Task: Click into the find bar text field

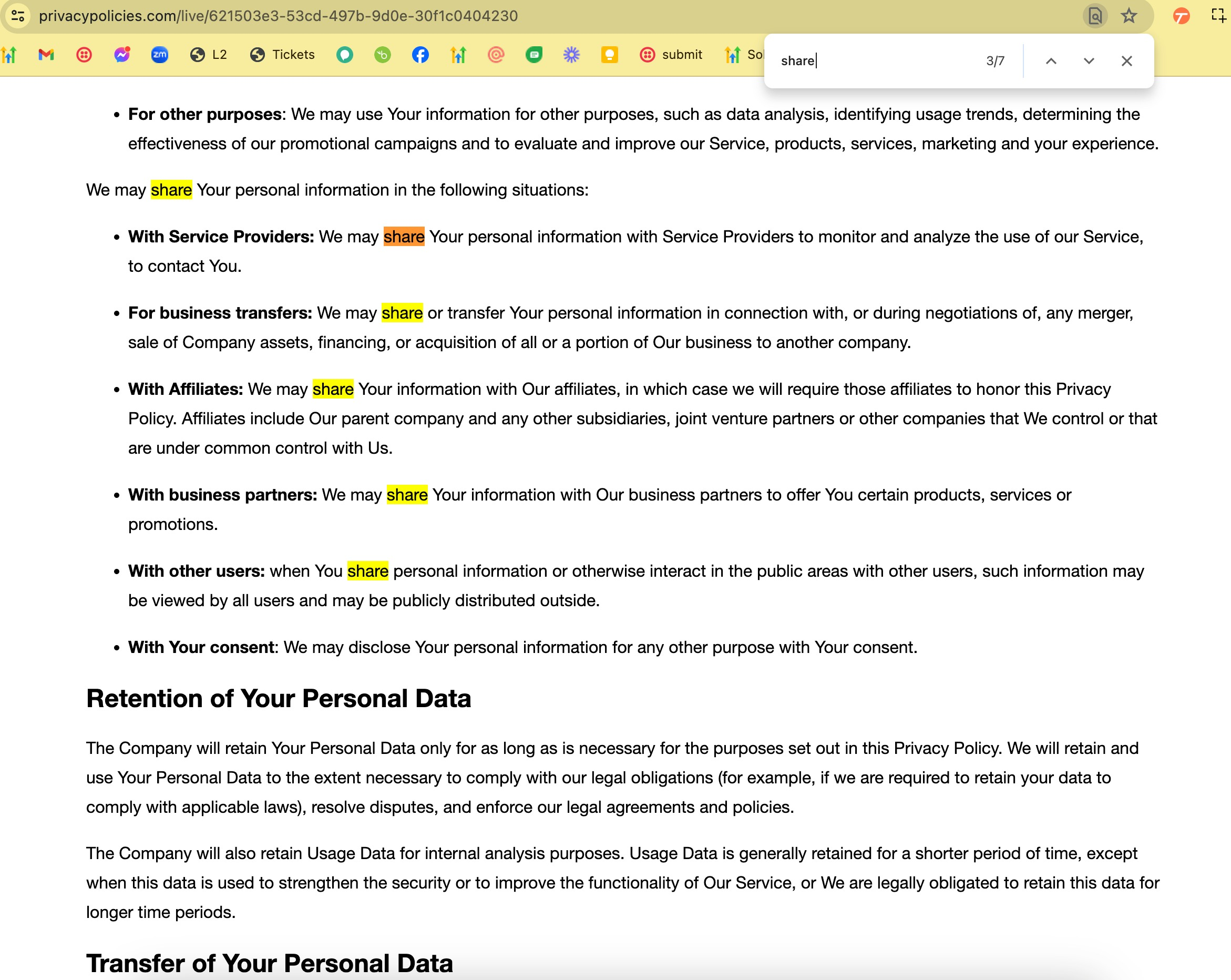Action: click(874, 61)
